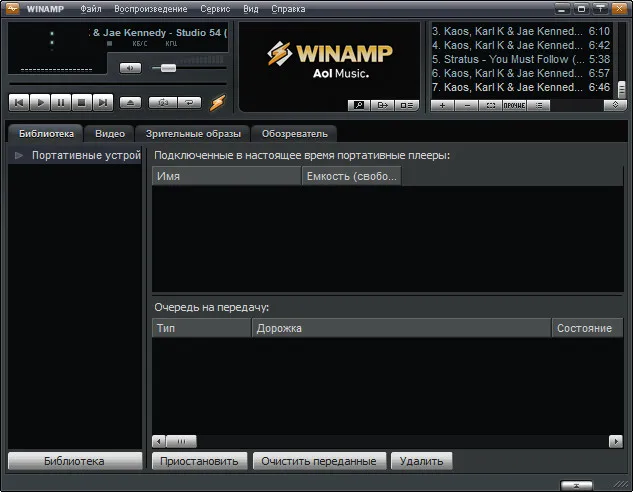This screenshot has width=633, height=492.
Task: Click the Дорожка column header
Action: pos(401,328)
